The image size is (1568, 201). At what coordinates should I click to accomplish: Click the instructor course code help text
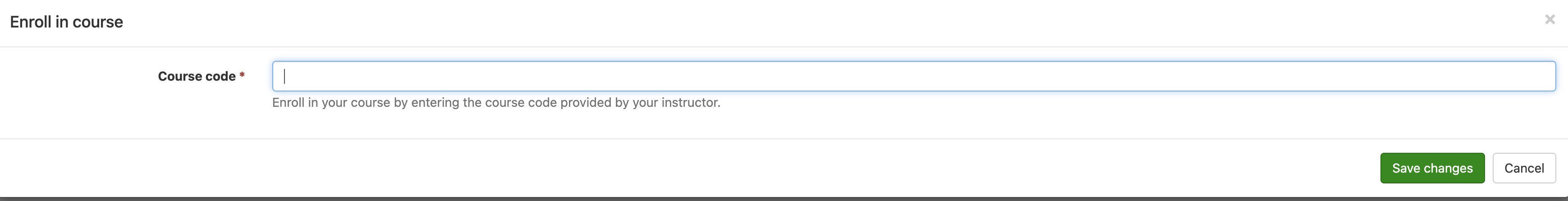point(496,102)
